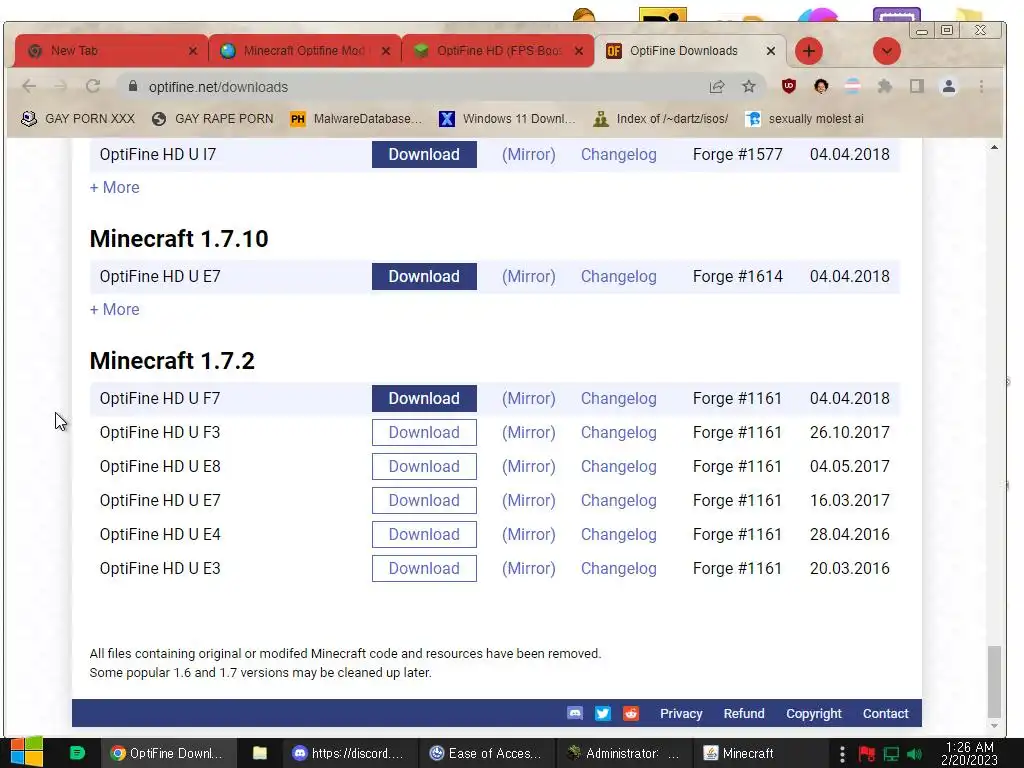Download OptiFine HD U E3

pos(424,568)
